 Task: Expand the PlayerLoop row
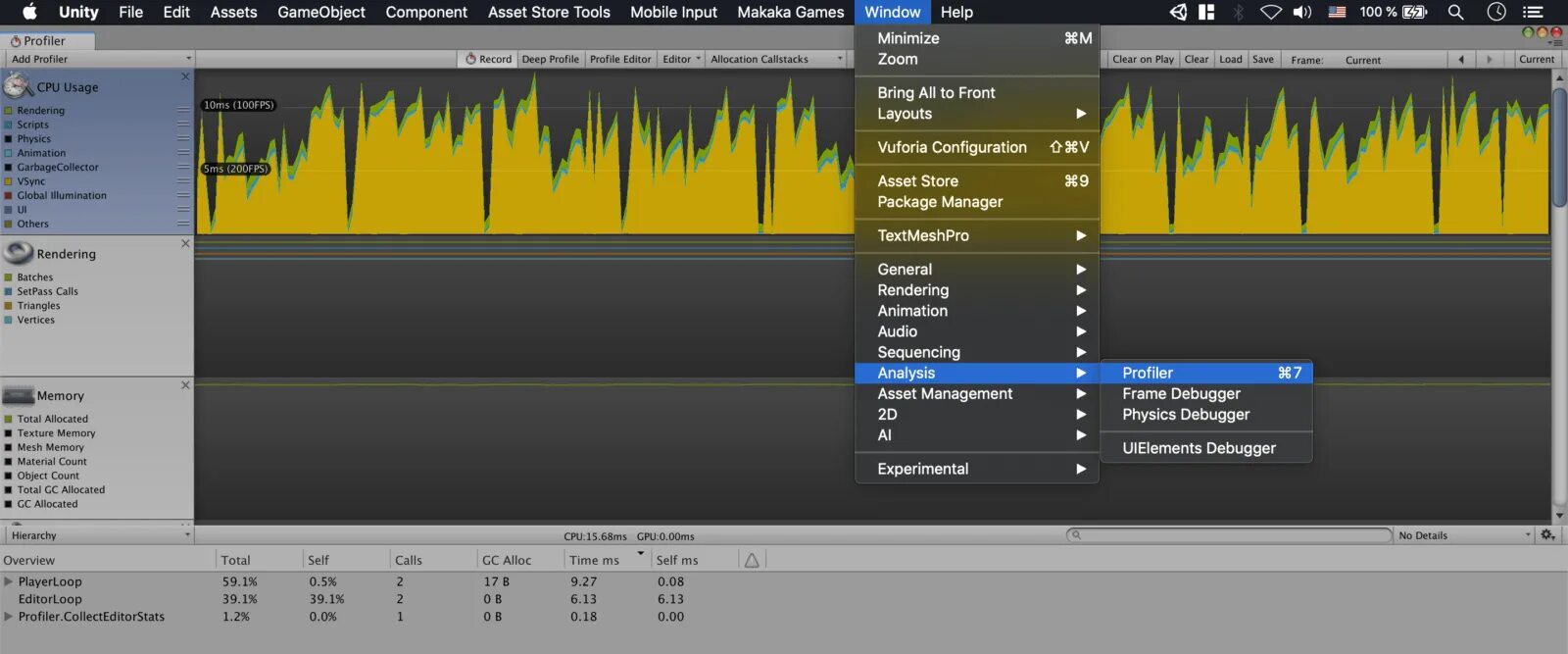click(x=9, y=581)
